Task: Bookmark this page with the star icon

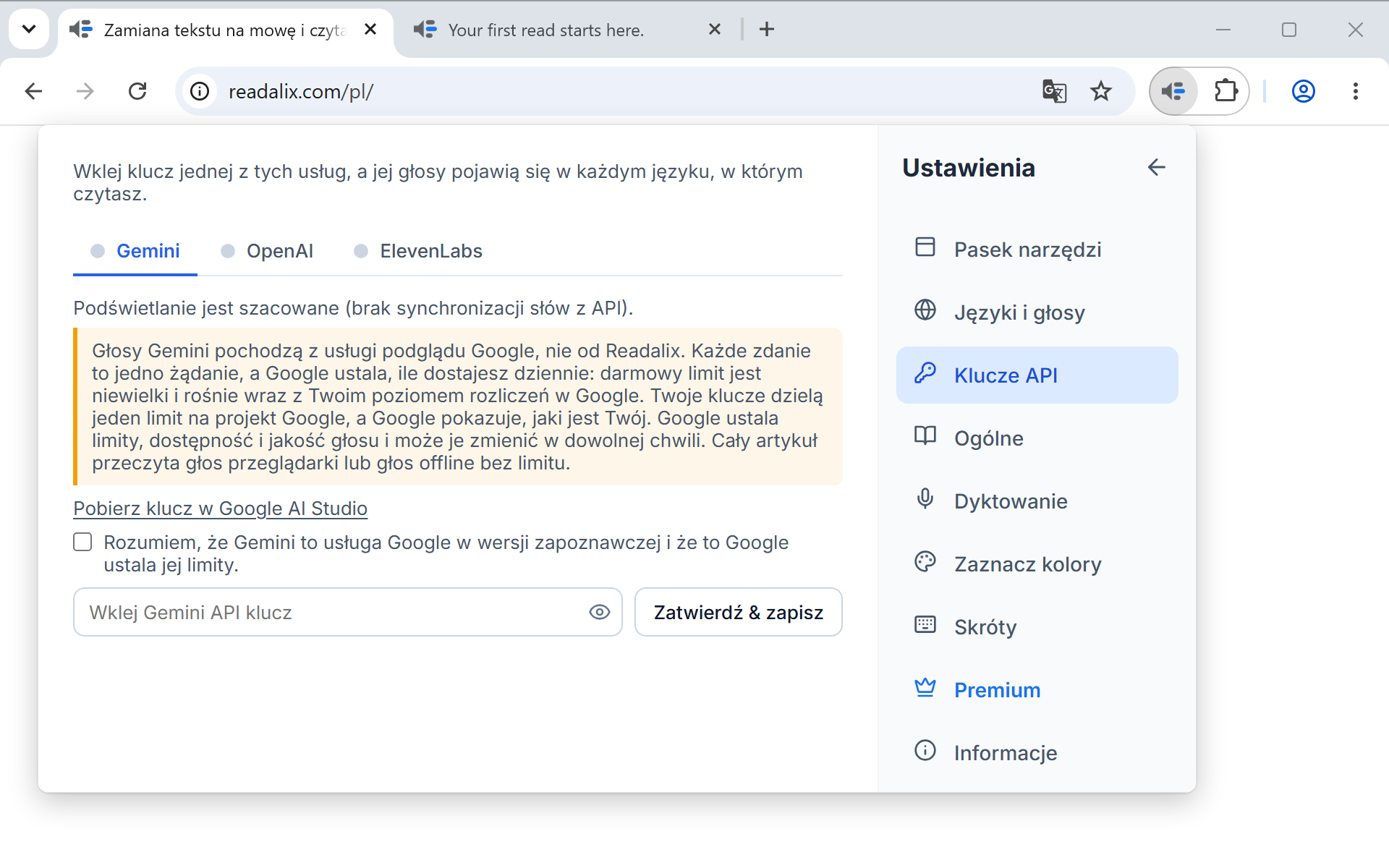Action: tap(1100, 91)
